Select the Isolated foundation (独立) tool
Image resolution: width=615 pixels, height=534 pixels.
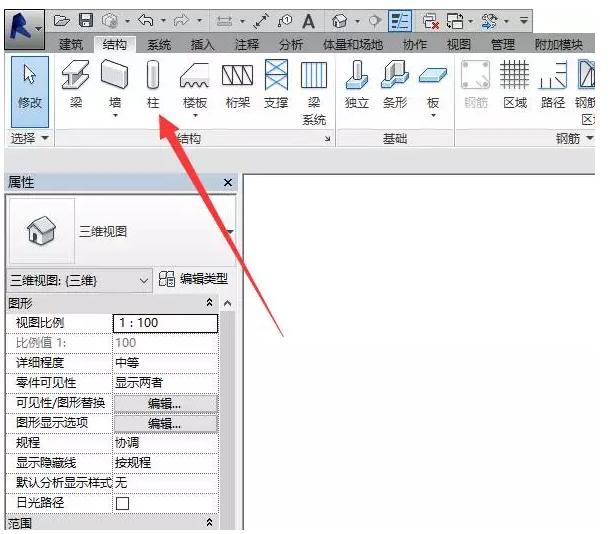(x=357, y=84)
